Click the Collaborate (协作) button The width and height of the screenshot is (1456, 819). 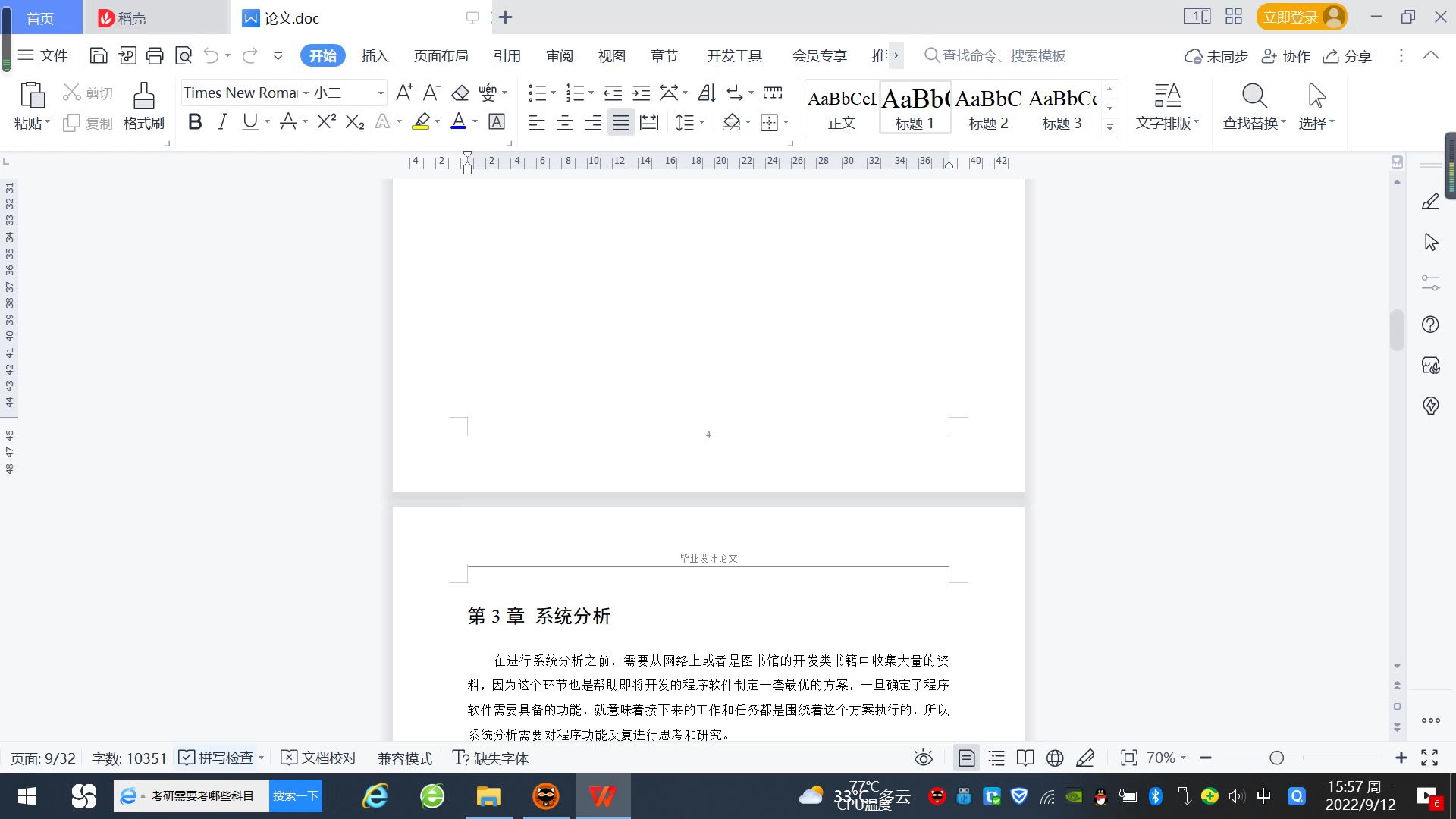(x=1286, y=55)
